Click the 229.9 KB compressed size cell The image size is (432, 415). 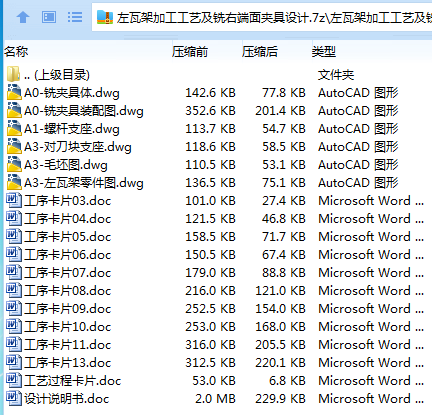point(281,399)
